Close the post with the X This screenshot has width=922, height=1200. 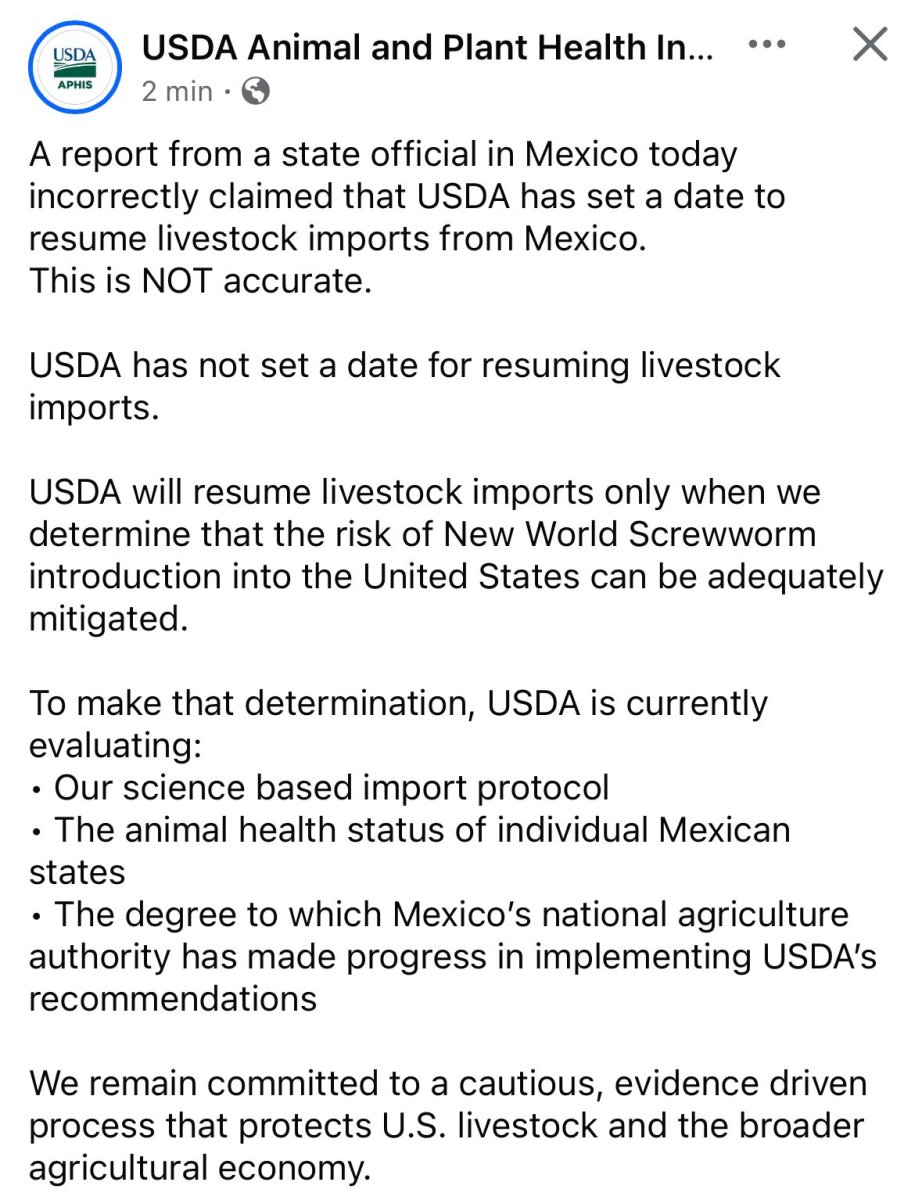point(867,45)
